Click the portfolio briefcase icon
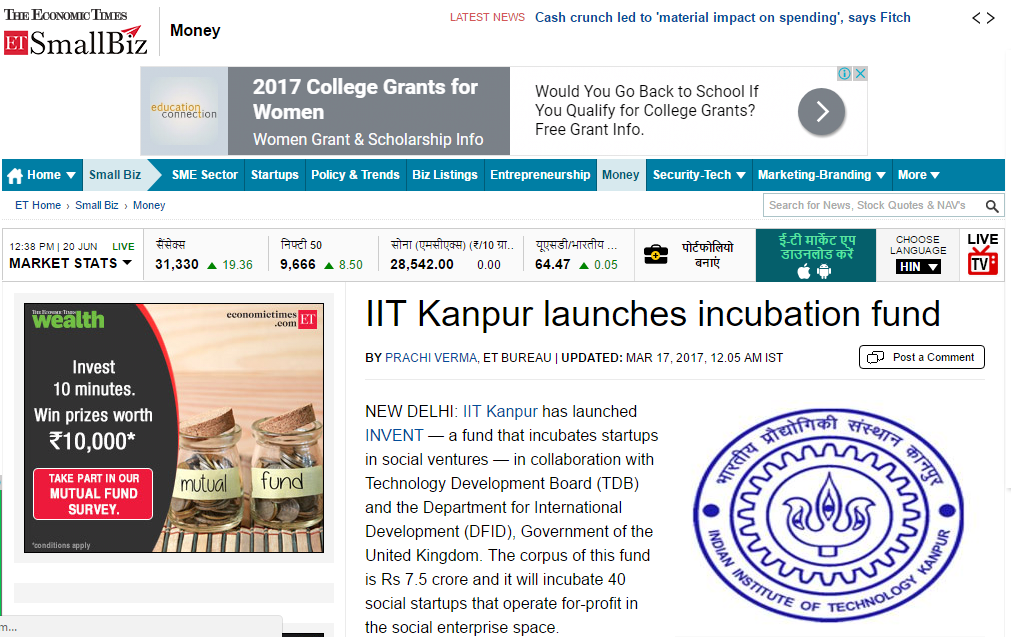 (x=656, y=255)
